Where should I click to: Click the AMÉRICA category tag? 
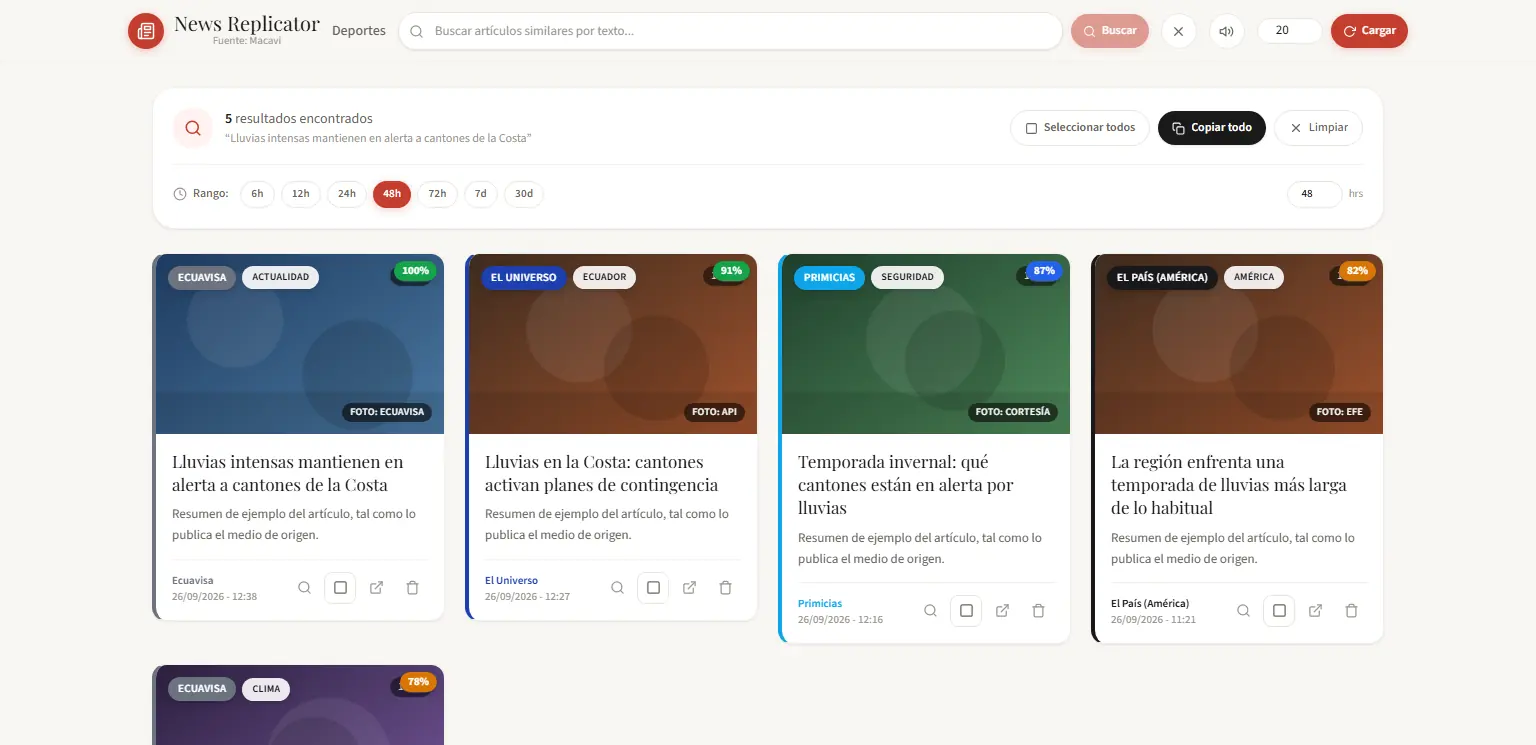pyautogui.click(x=1254, y=277)
